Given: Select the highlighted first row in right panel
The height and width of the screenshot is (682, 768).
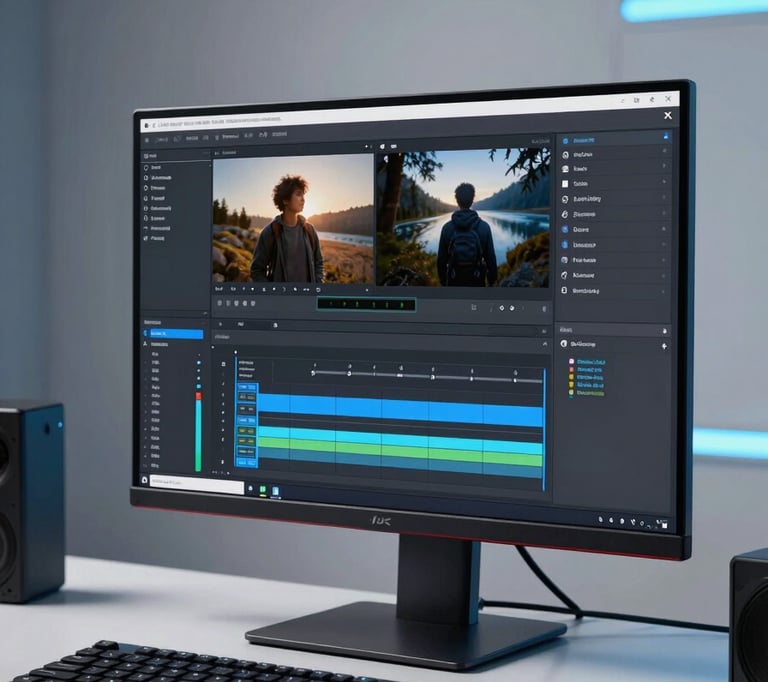Looking at the screenshot, I should click(615, 140).
